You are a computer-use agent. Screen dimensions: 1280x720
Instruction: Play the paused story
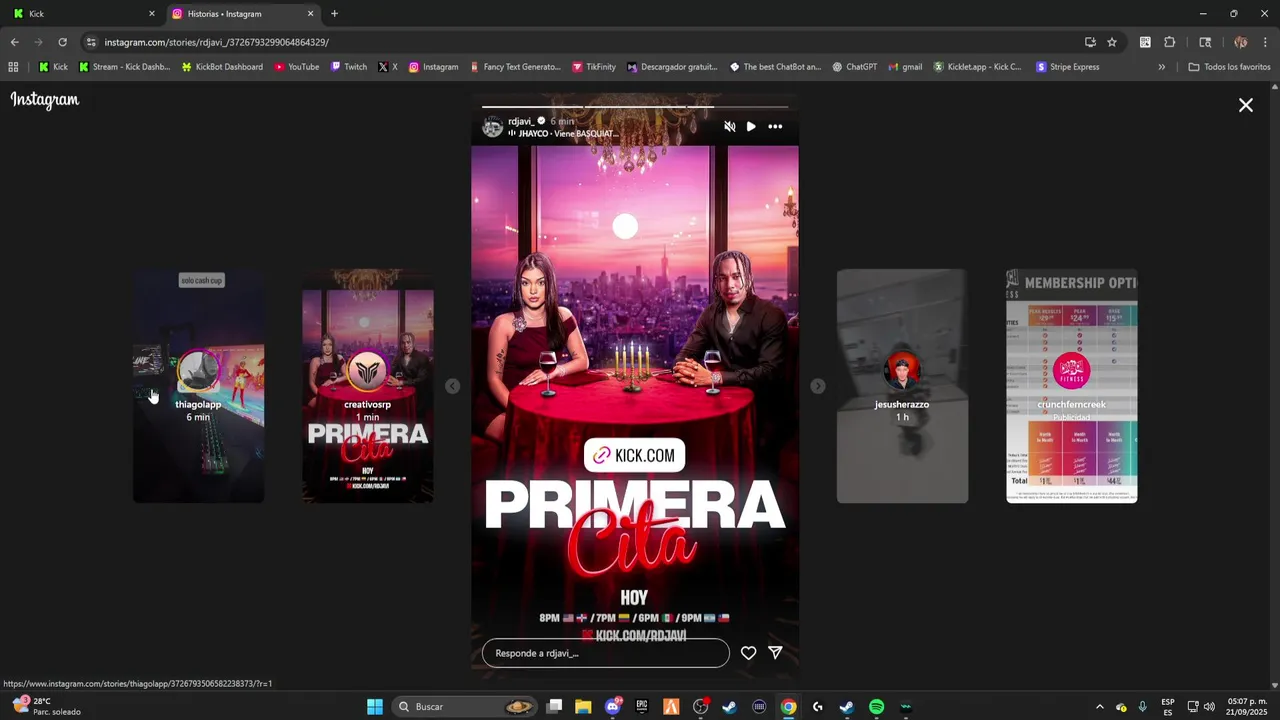click(x=751, y=127)
